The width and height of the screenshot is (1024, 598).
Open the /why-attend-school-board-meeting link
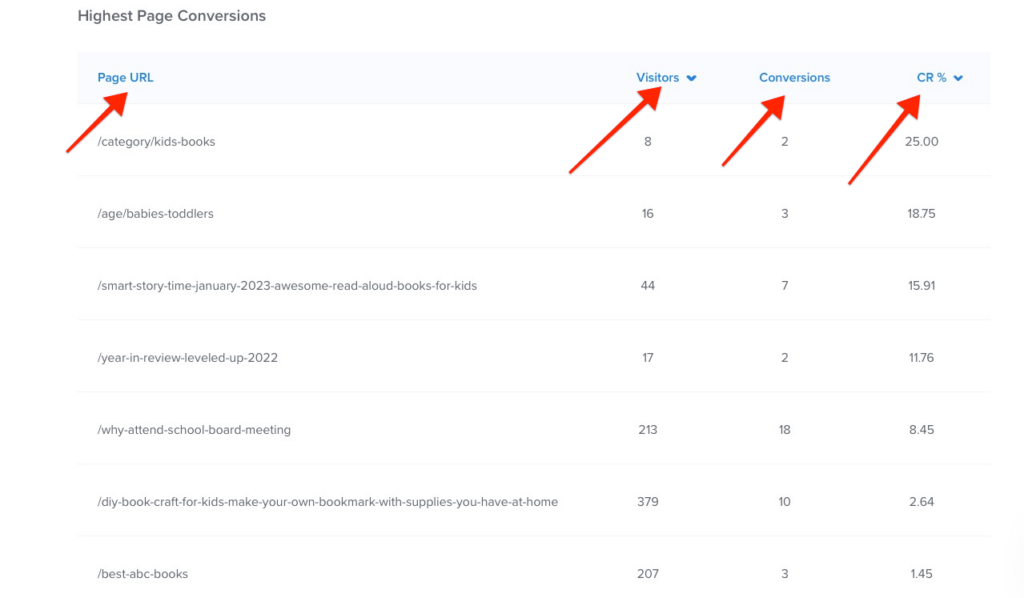pos(193,429)
